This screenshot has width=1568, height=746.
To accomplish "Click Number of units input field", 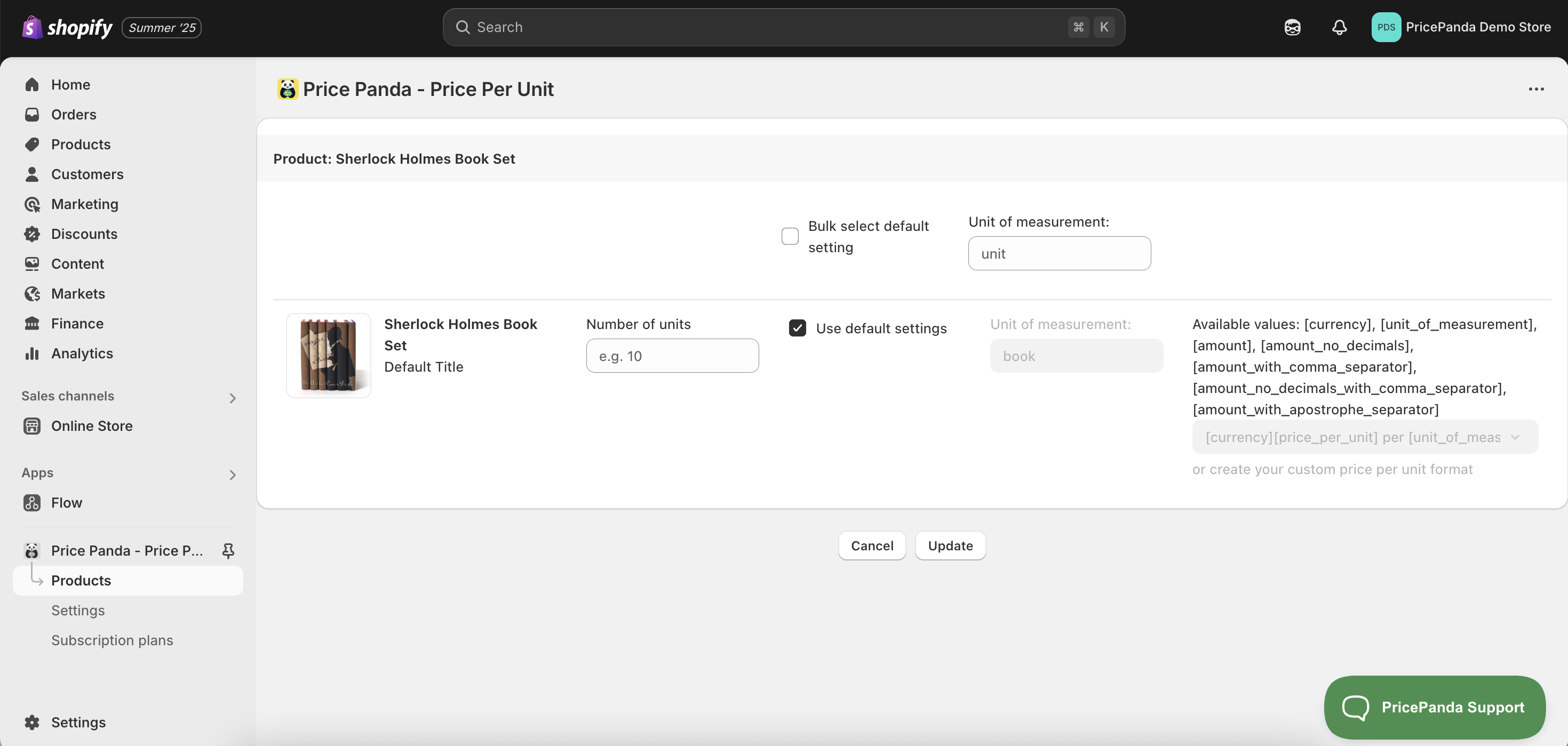I will tap(672, 355).
